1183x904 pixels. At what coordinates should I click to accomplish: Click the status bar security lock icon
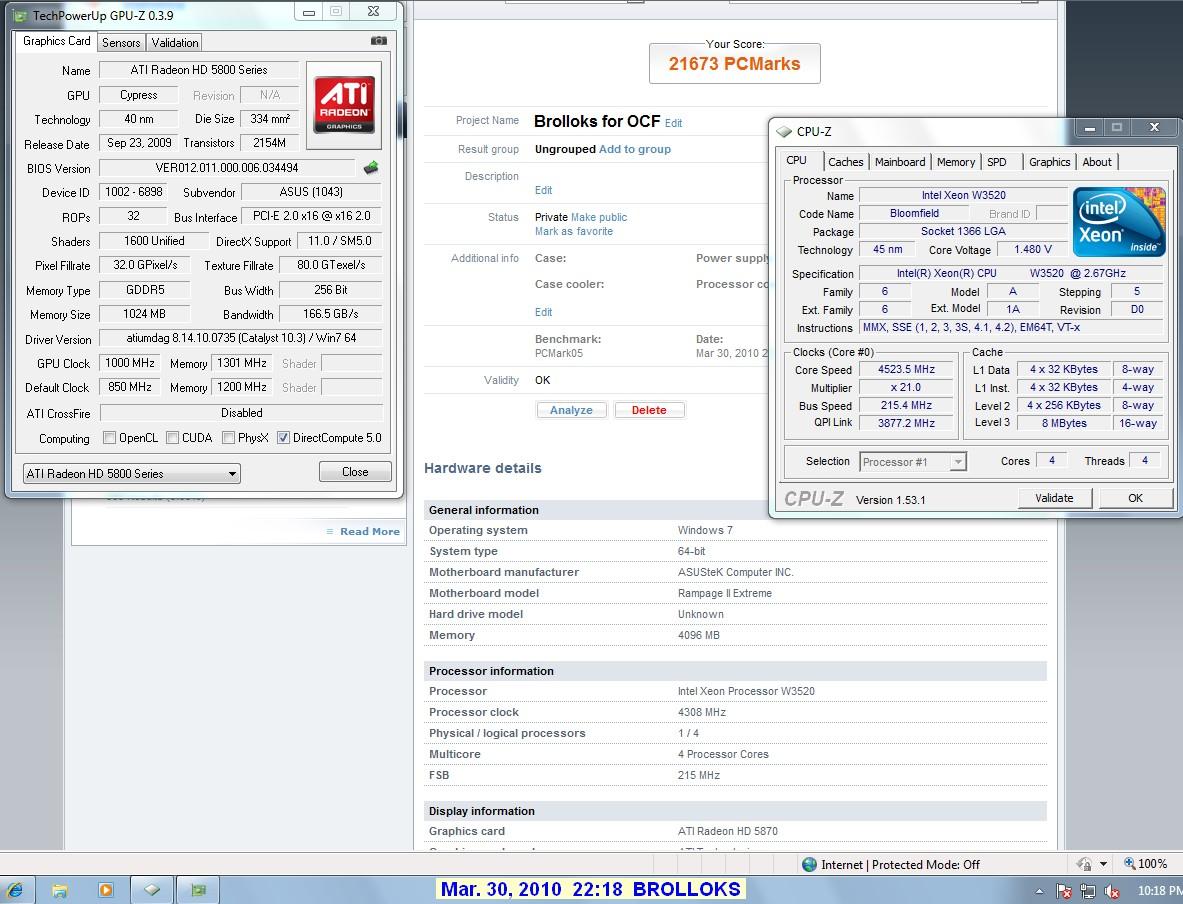coord(1084,864)
